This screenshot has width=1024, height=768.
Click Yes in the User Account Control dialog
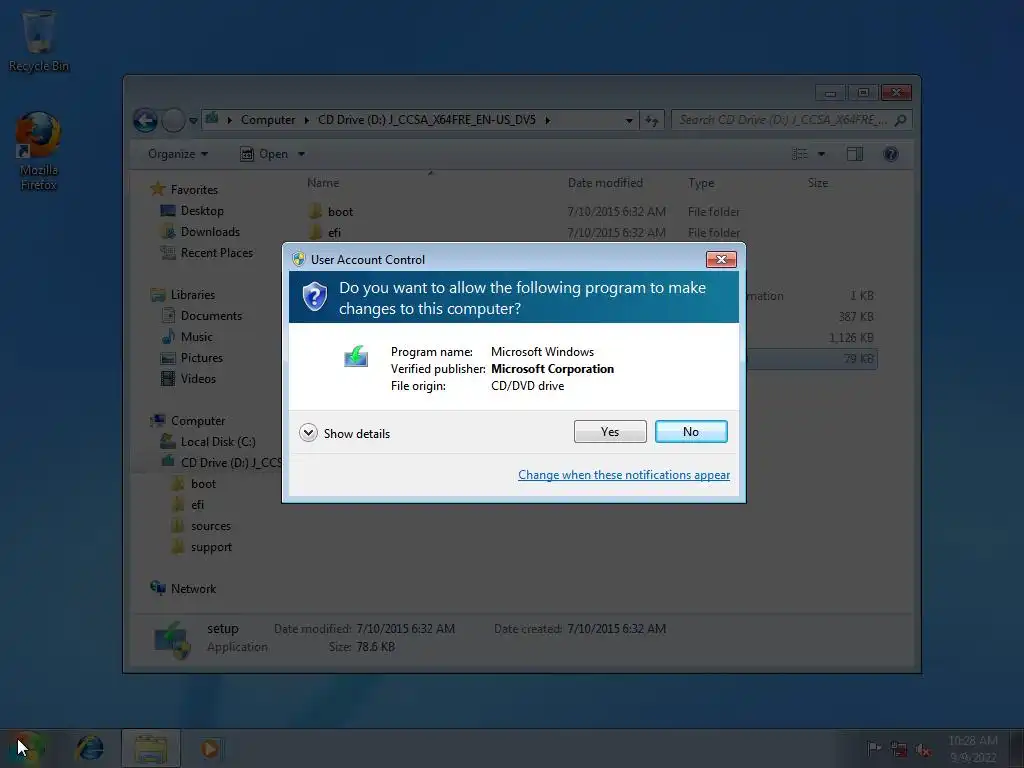click(610, 432)
